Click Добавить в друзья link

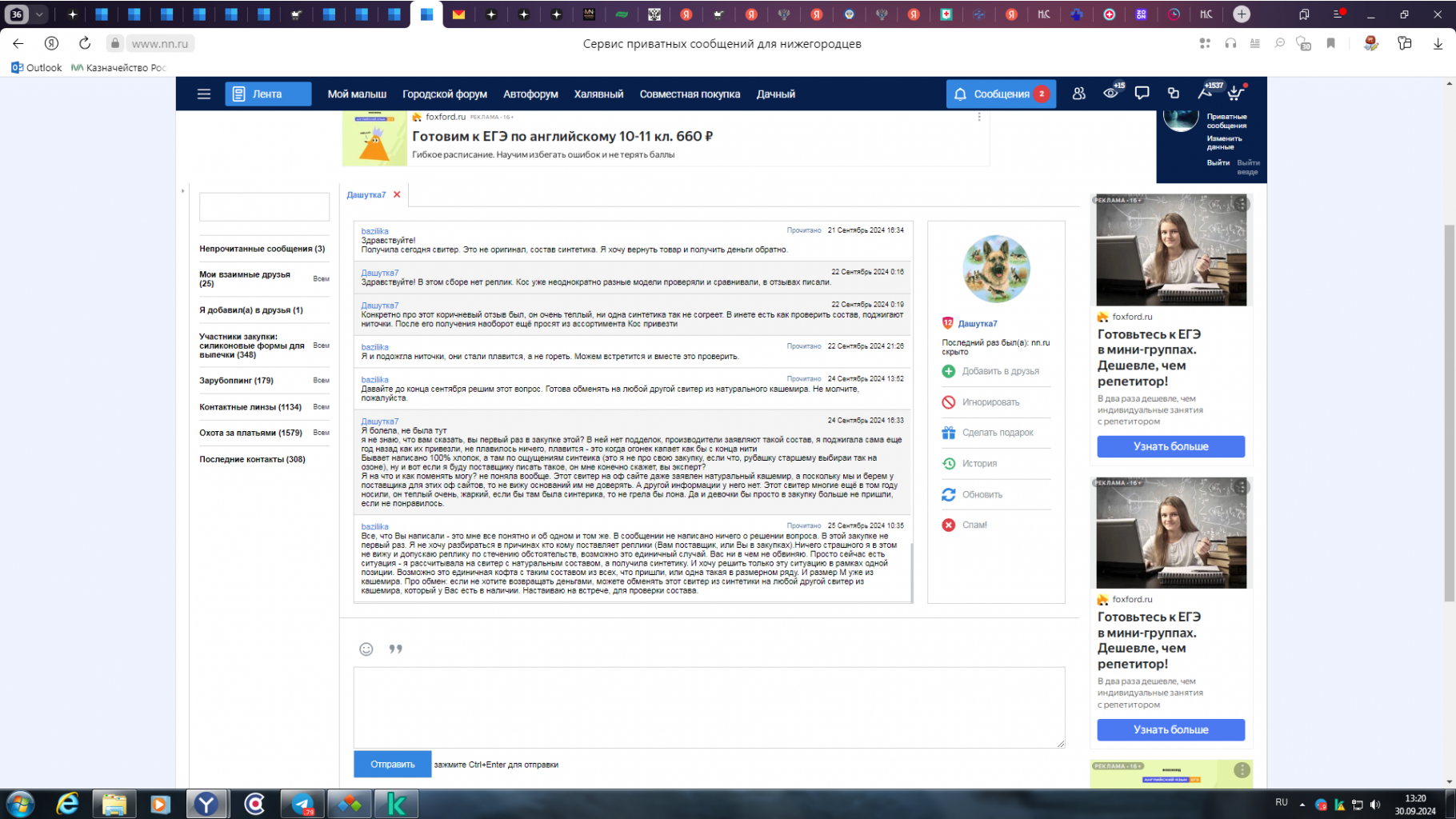click(x=1000, y=371)
